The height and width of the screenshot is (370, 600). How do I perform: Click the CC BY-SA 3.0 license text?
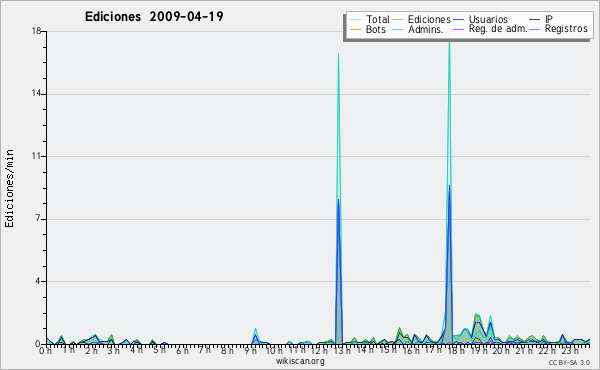pos(569,362)
